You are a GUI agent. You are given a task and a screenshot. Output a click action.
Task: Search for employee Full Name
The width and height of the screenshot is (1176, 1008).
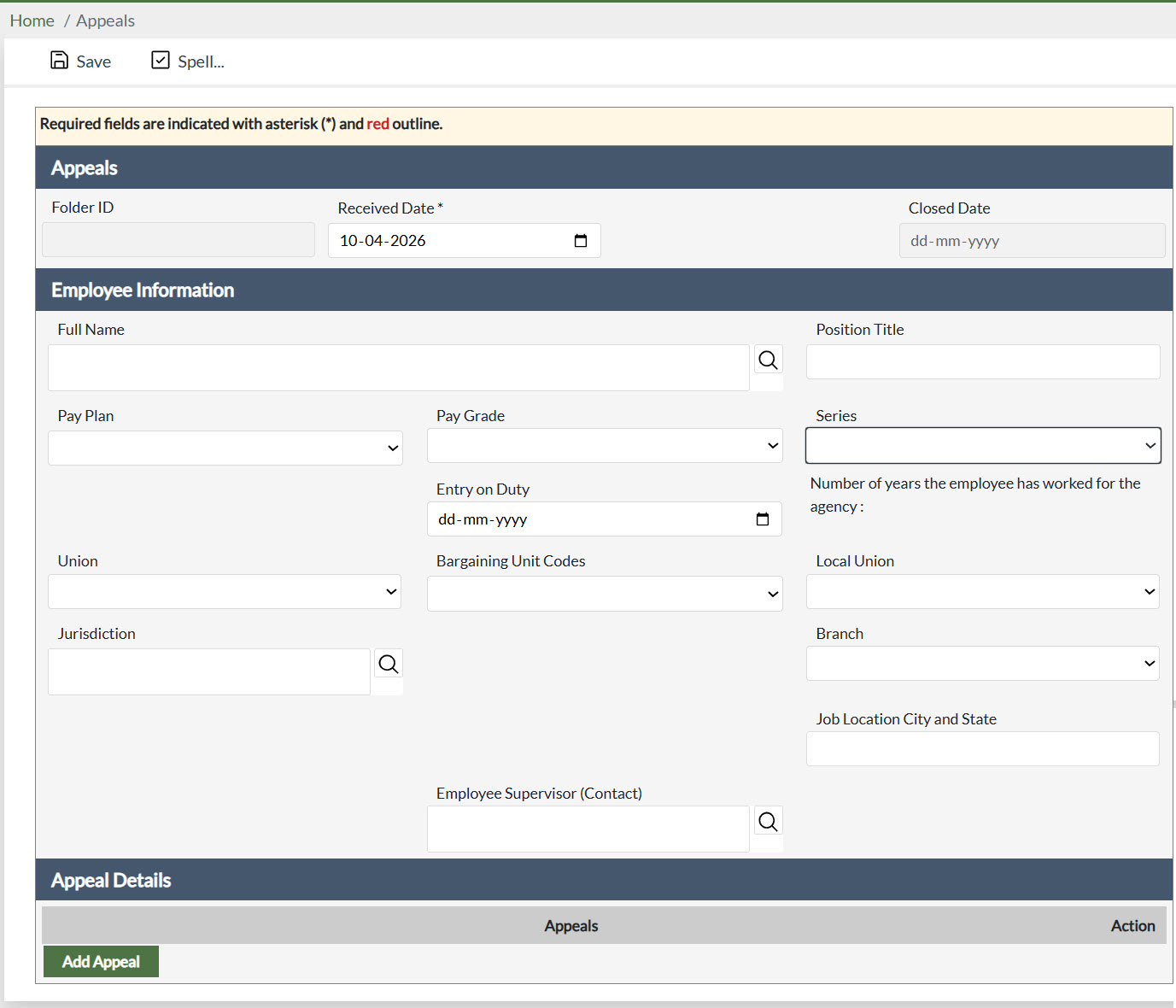click(x=768, y=360)
